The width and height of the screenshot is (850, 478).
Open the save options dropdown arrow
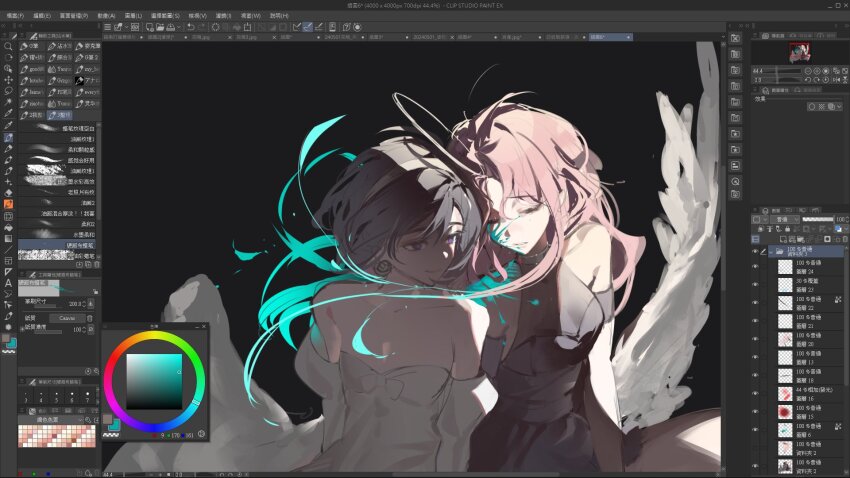tap(178, 27)
